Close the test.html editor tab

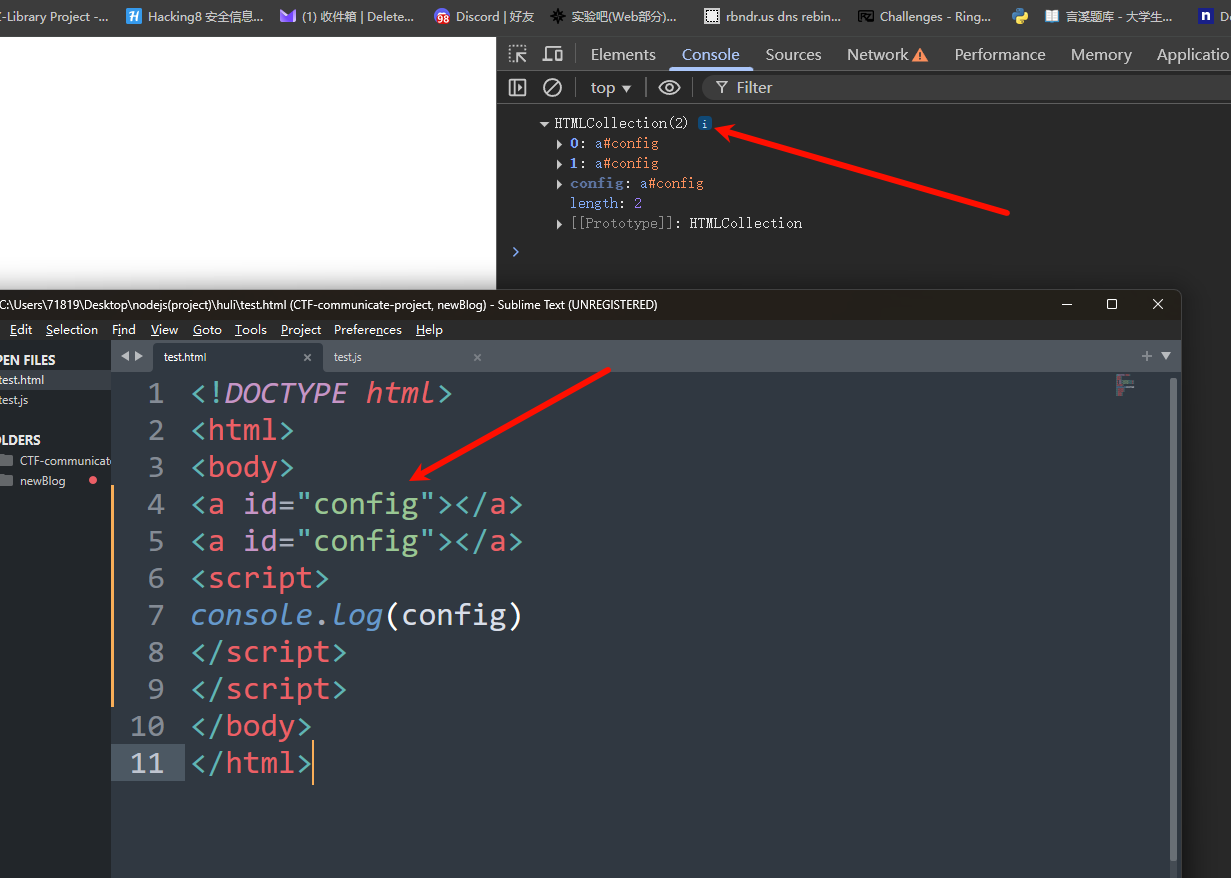[307, 357]
